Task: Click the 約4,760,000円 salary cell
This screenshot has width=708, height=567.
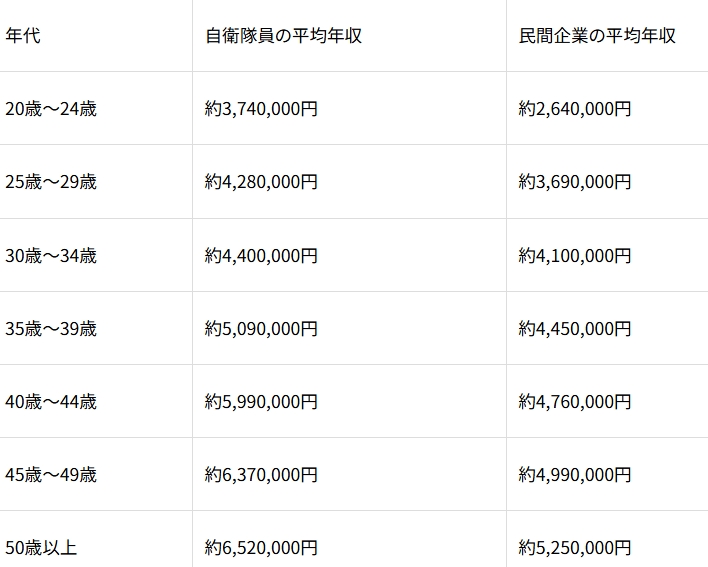Action: 575,401
